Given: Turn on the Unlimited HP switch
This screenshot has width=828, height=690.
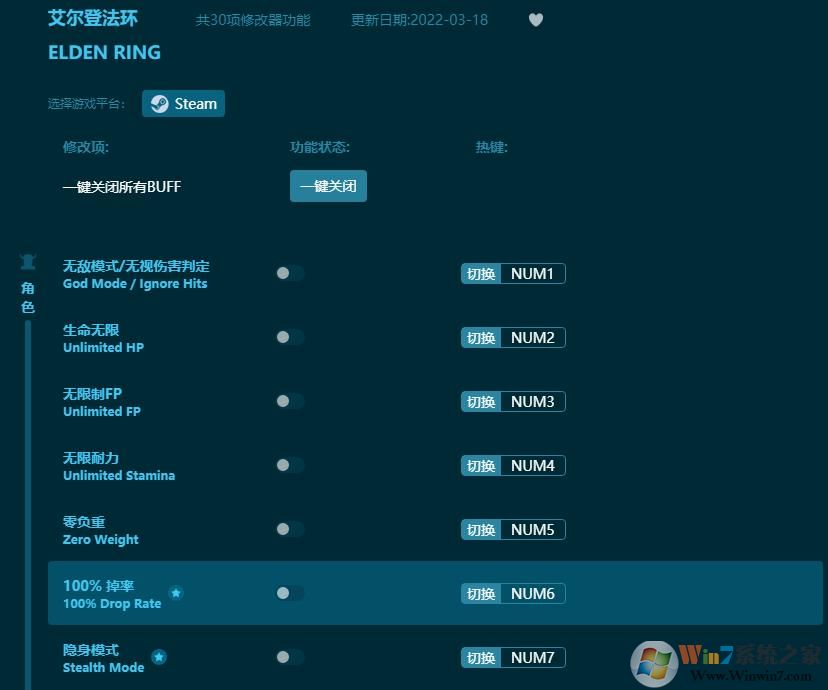Looking at the screenshot, I should pos(289,337).
